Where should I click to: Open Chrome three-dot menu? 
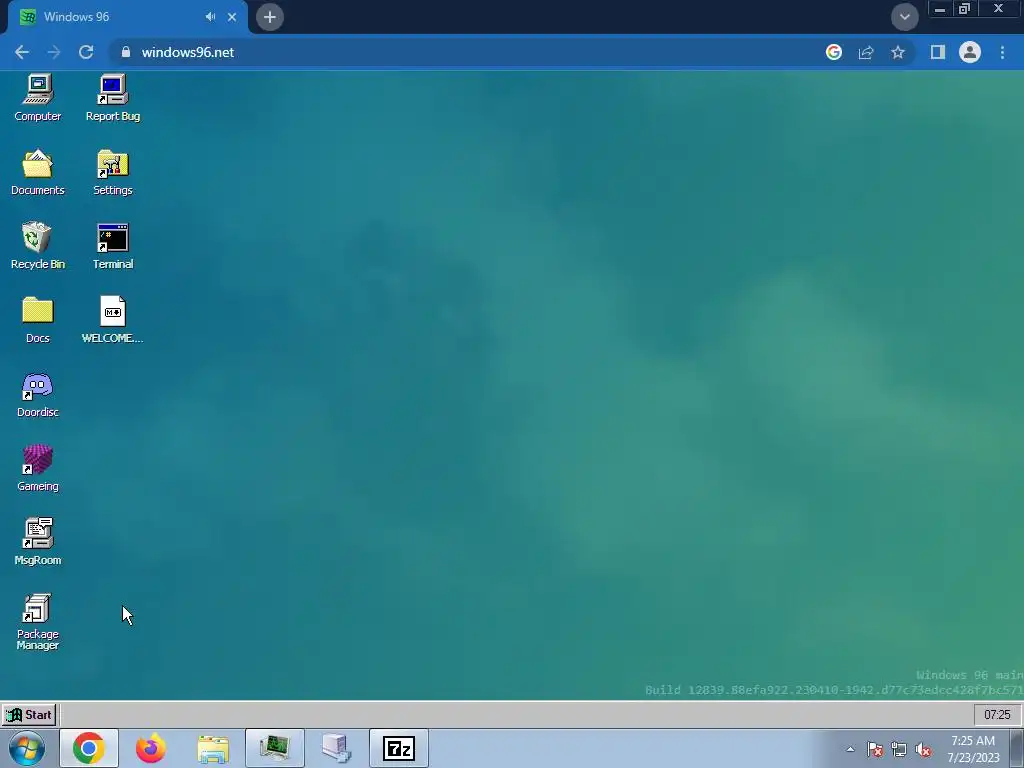pyautogui.click(x=1002, y=52)
